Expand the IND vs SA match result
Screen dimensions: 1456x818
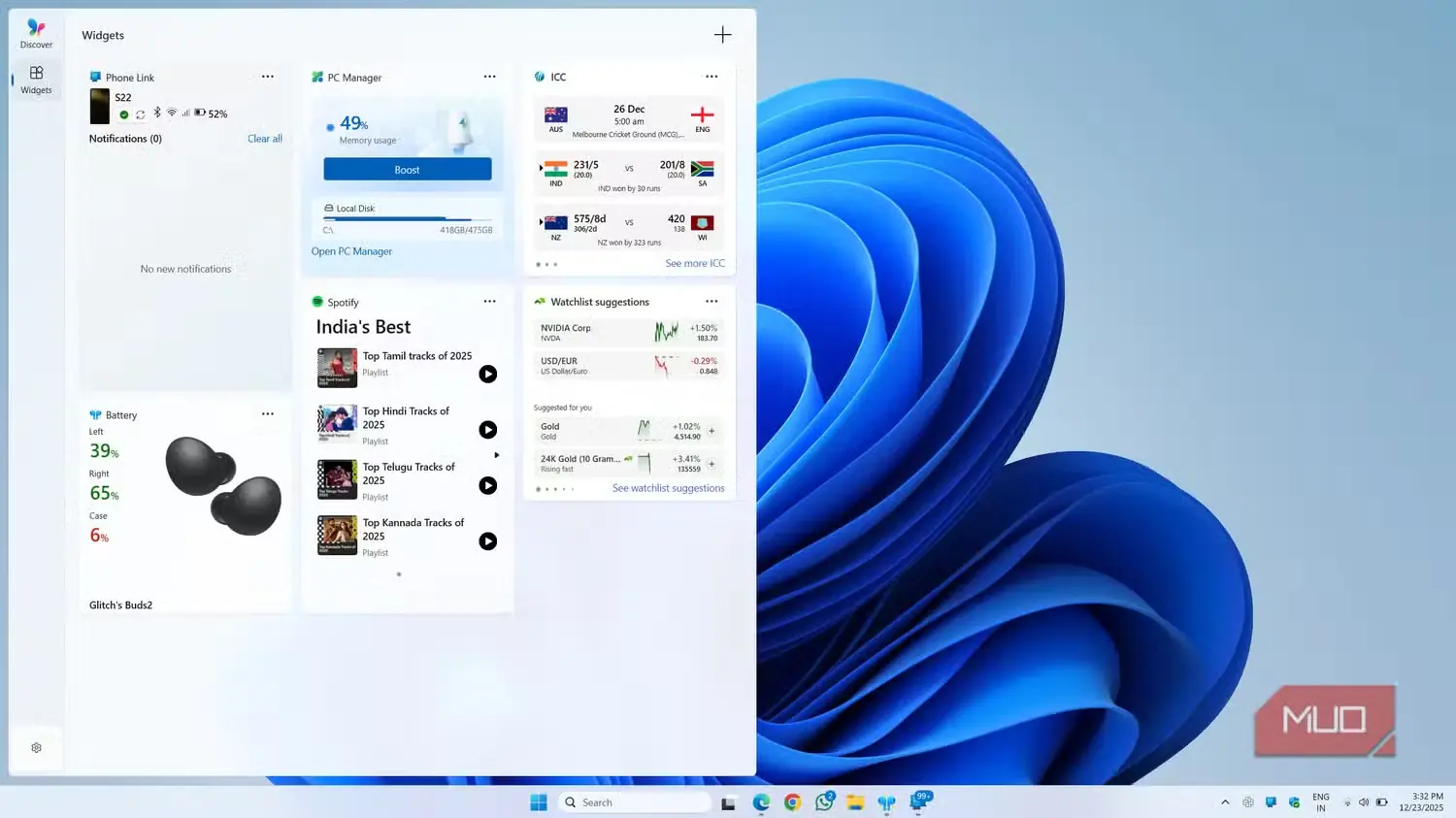[629, 175]
